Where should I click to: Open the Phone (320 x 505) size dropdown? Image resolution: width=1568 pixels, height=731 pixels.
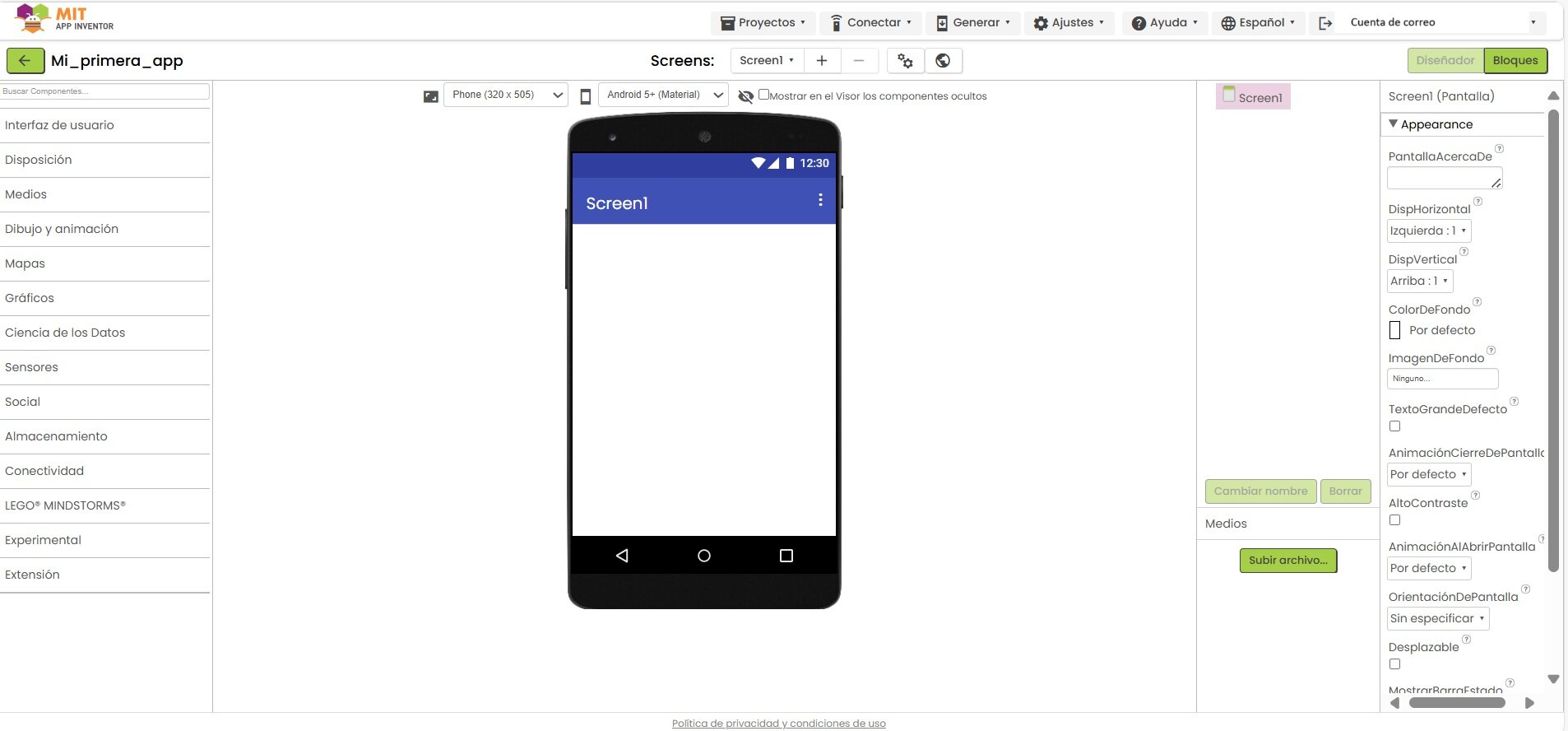505,95
